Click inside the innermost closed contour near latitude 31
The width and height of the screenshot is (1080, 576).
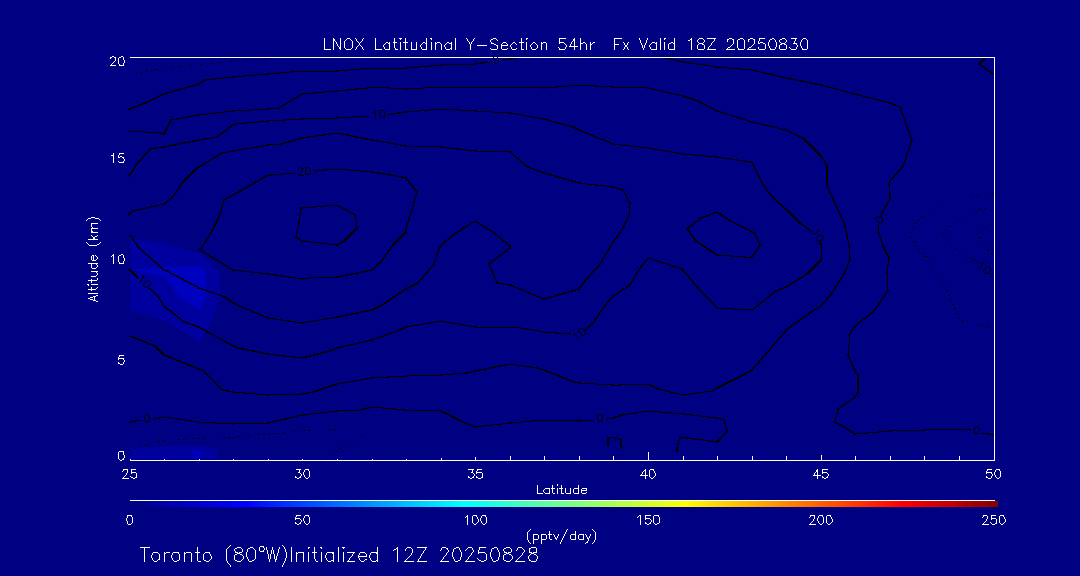(x=326, y=224)
